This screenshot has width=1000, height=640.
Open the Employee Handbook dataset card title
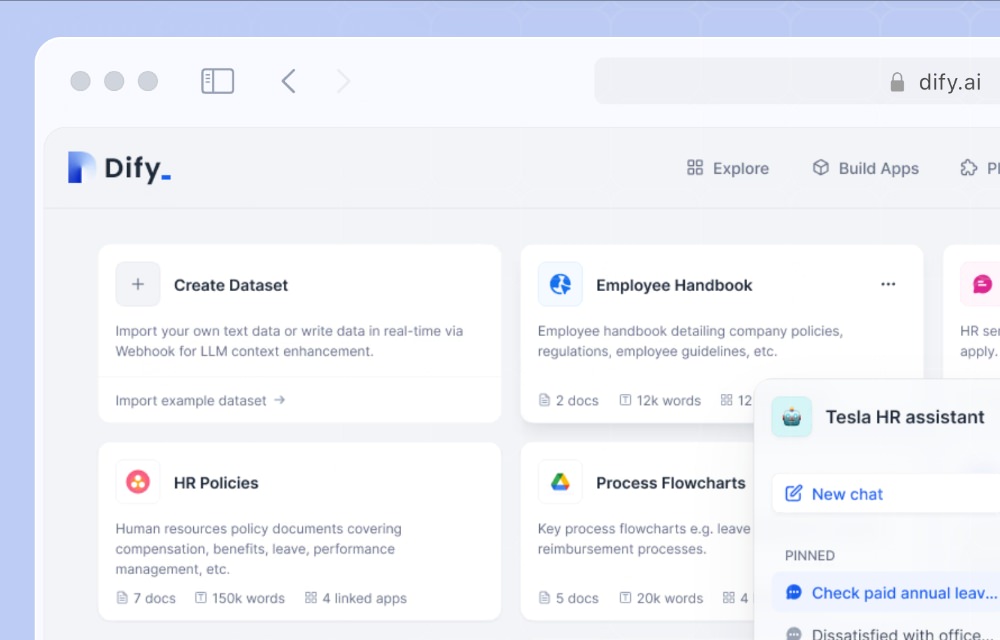[x=674, y=285]
